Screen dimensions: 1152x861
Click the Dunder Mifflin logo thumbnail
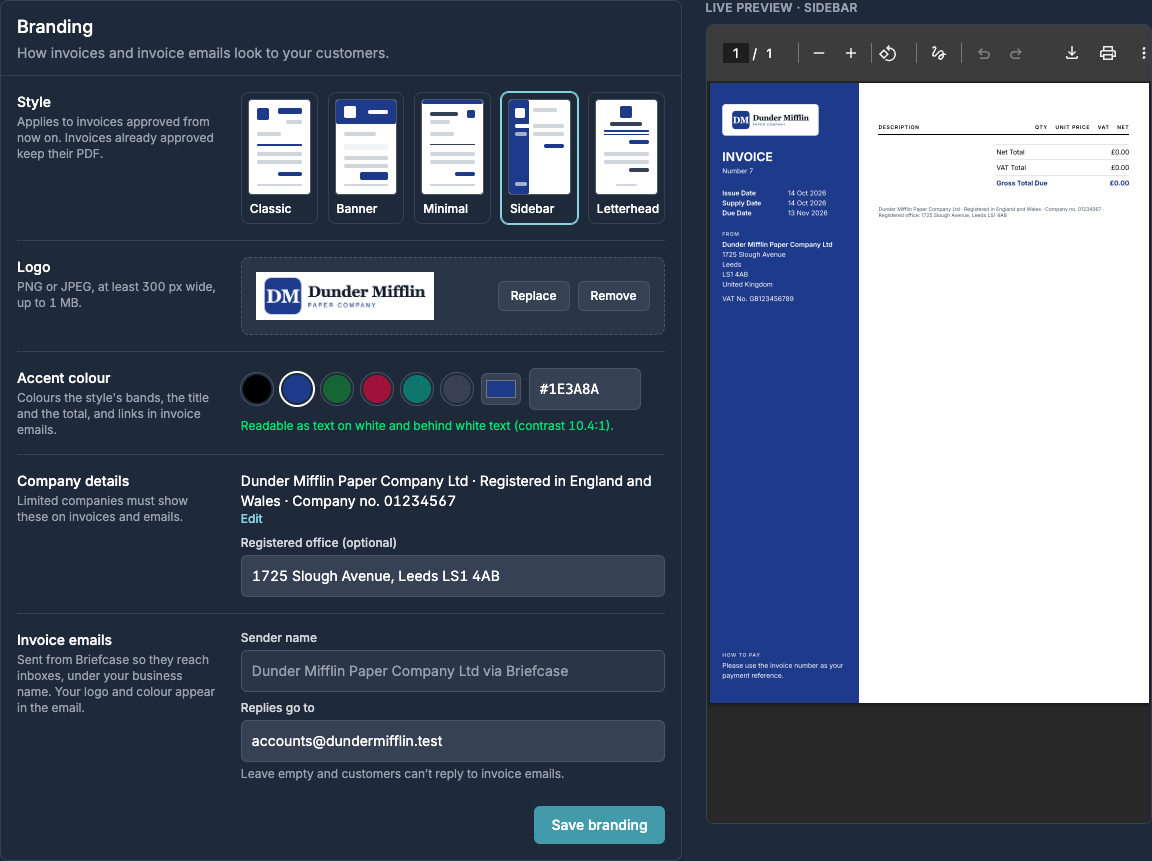pos(345,296)
